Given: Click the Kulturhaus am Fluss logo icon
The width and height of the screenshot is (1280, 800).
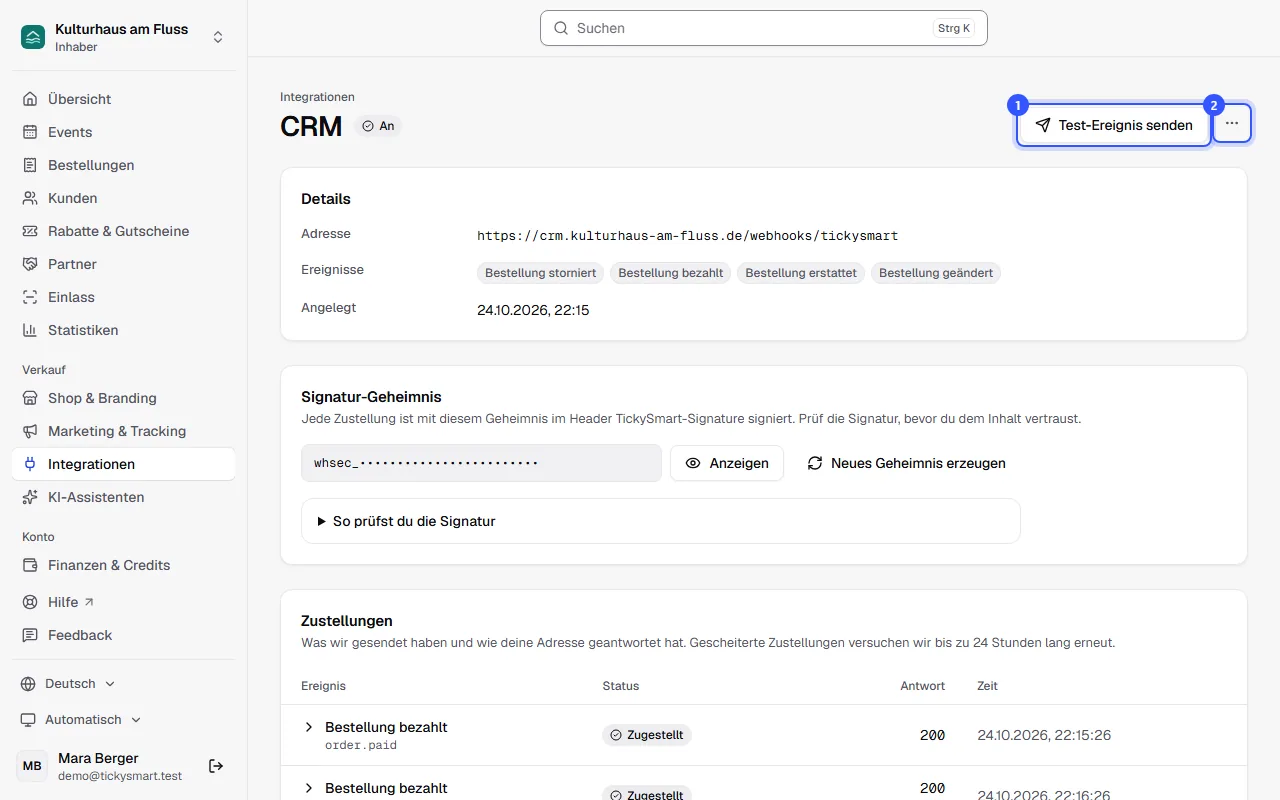Looking at the screenshot, I should pyautogui.click(x=33, y=37).
